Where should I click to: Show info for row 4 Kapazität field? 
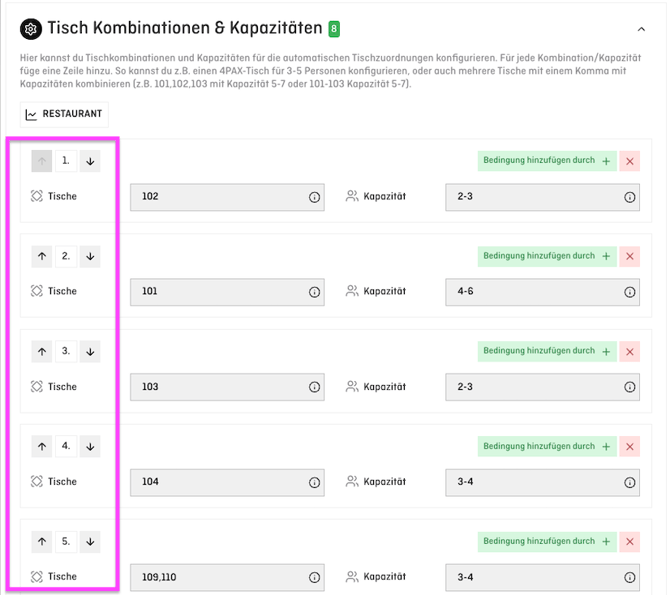pyautogui.click(x=629, y=483)
